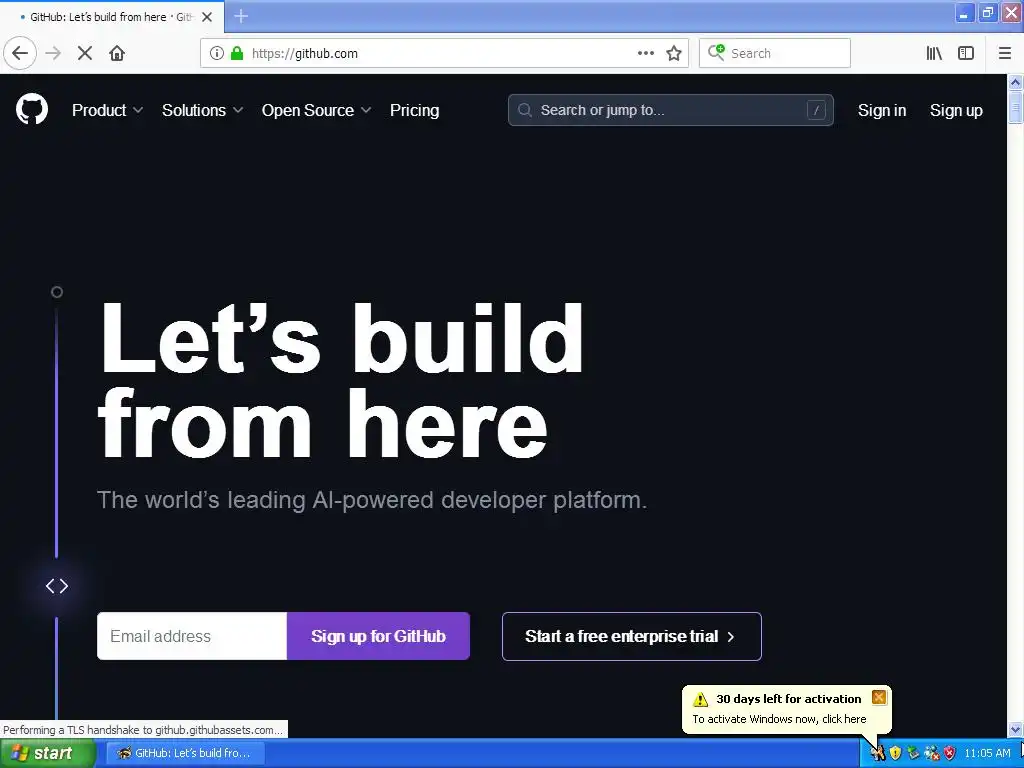The width and height of the screenshot is (1024, 768).
Task: Select the GitHub taskbar window button
Action: point(184,753)
